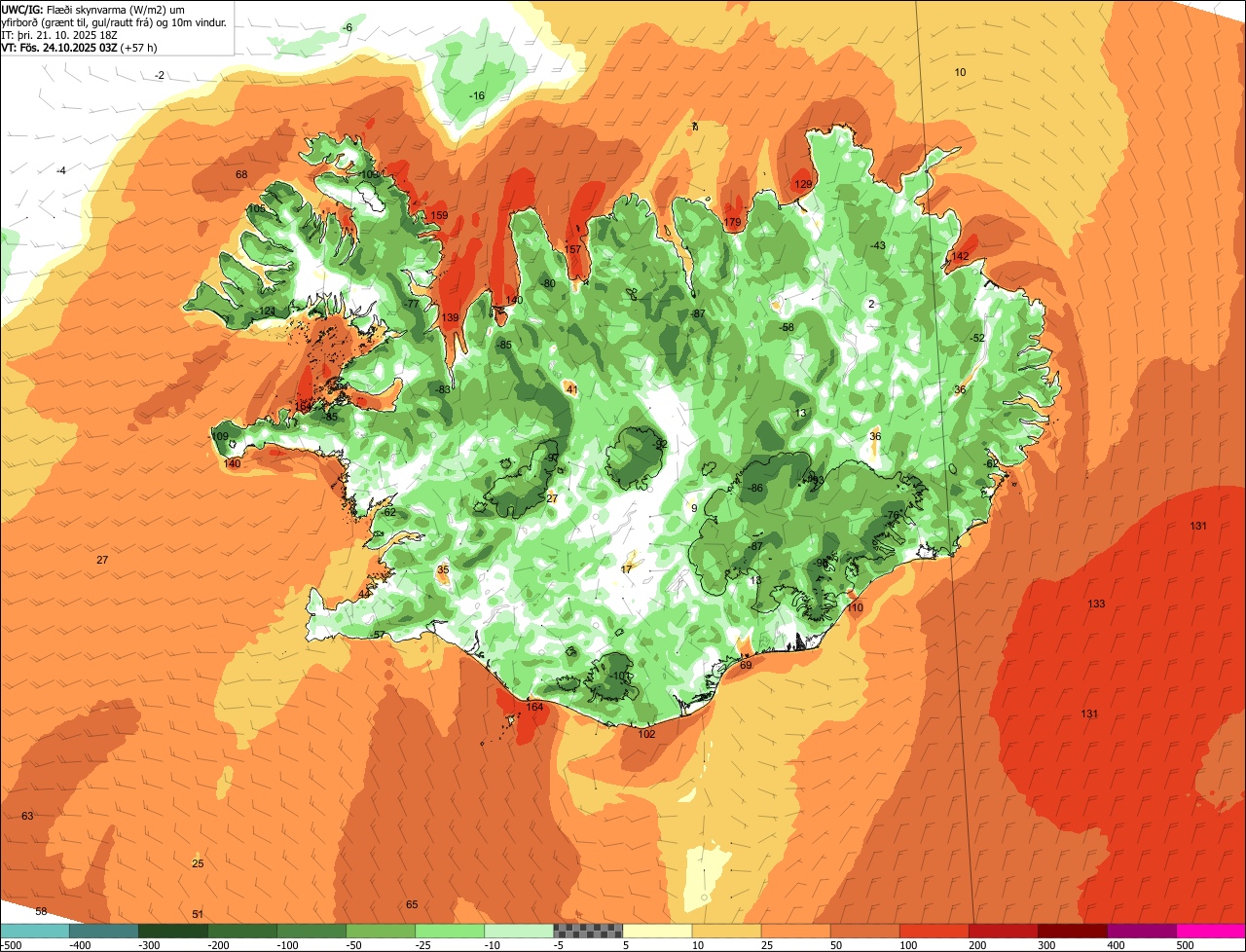
Task: Select the legend line mentioning '10m vindur'
Action: (x=114, y=21)
